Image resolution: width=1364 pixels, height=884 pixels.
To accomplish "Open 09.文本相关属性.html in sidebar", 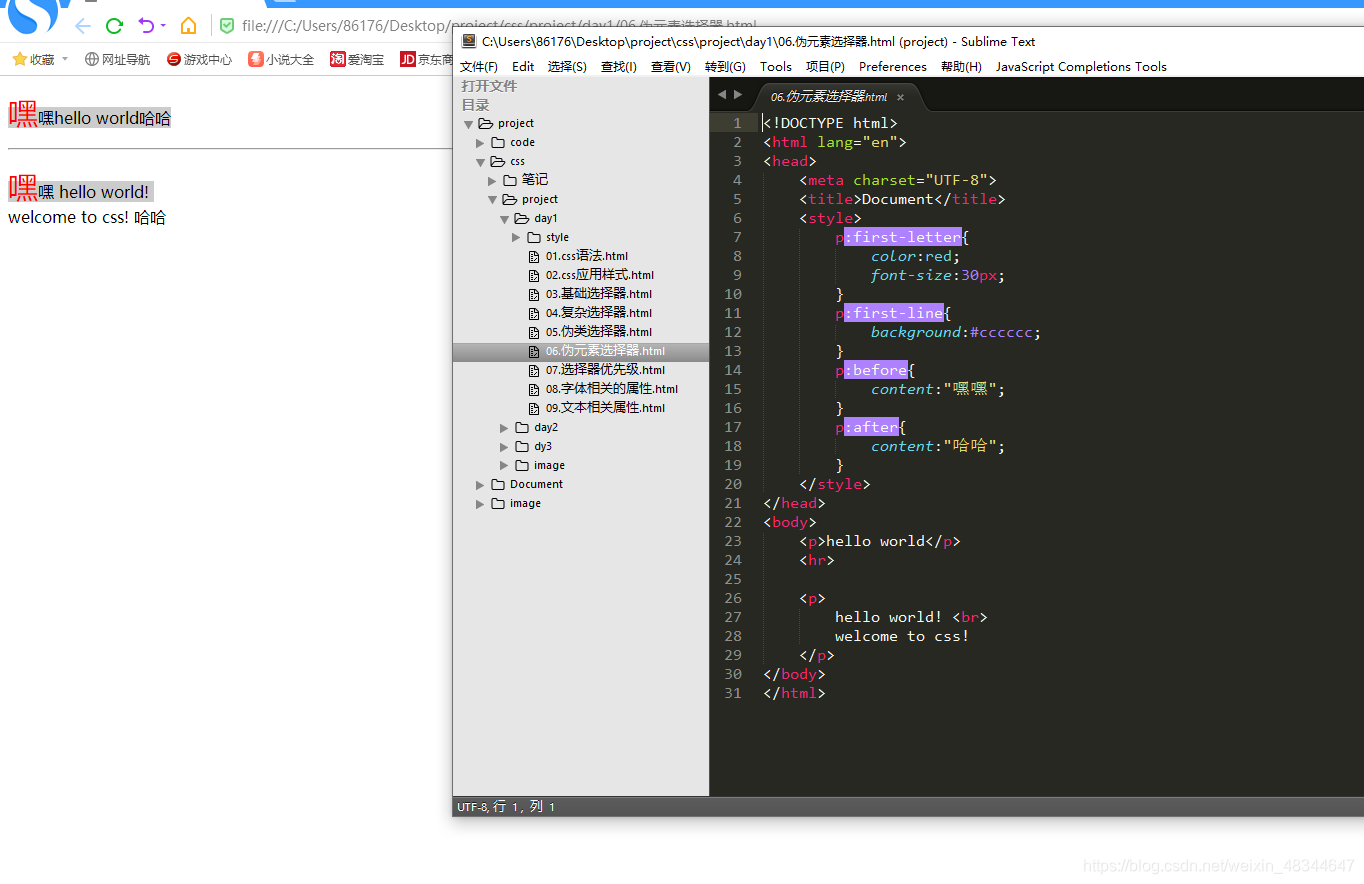I will click(x=605, y=408).
